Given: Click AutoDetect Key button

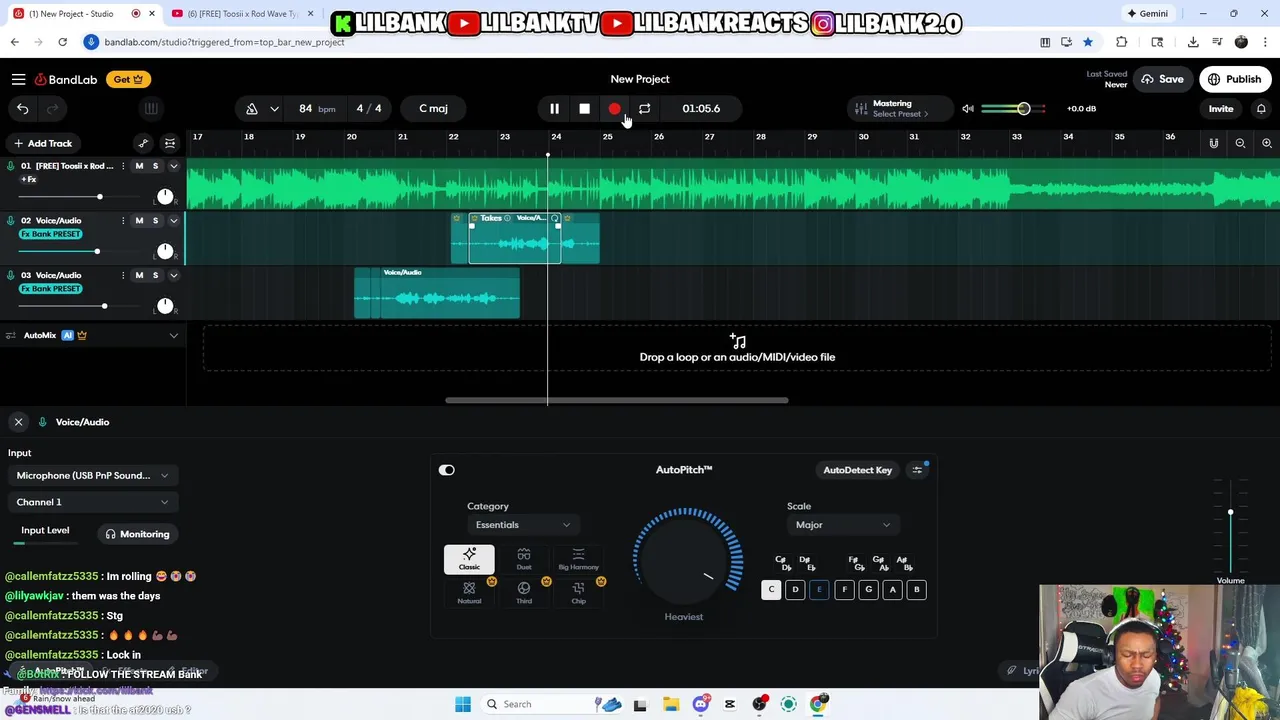Looking at the screenshot, I should [857, 470].
